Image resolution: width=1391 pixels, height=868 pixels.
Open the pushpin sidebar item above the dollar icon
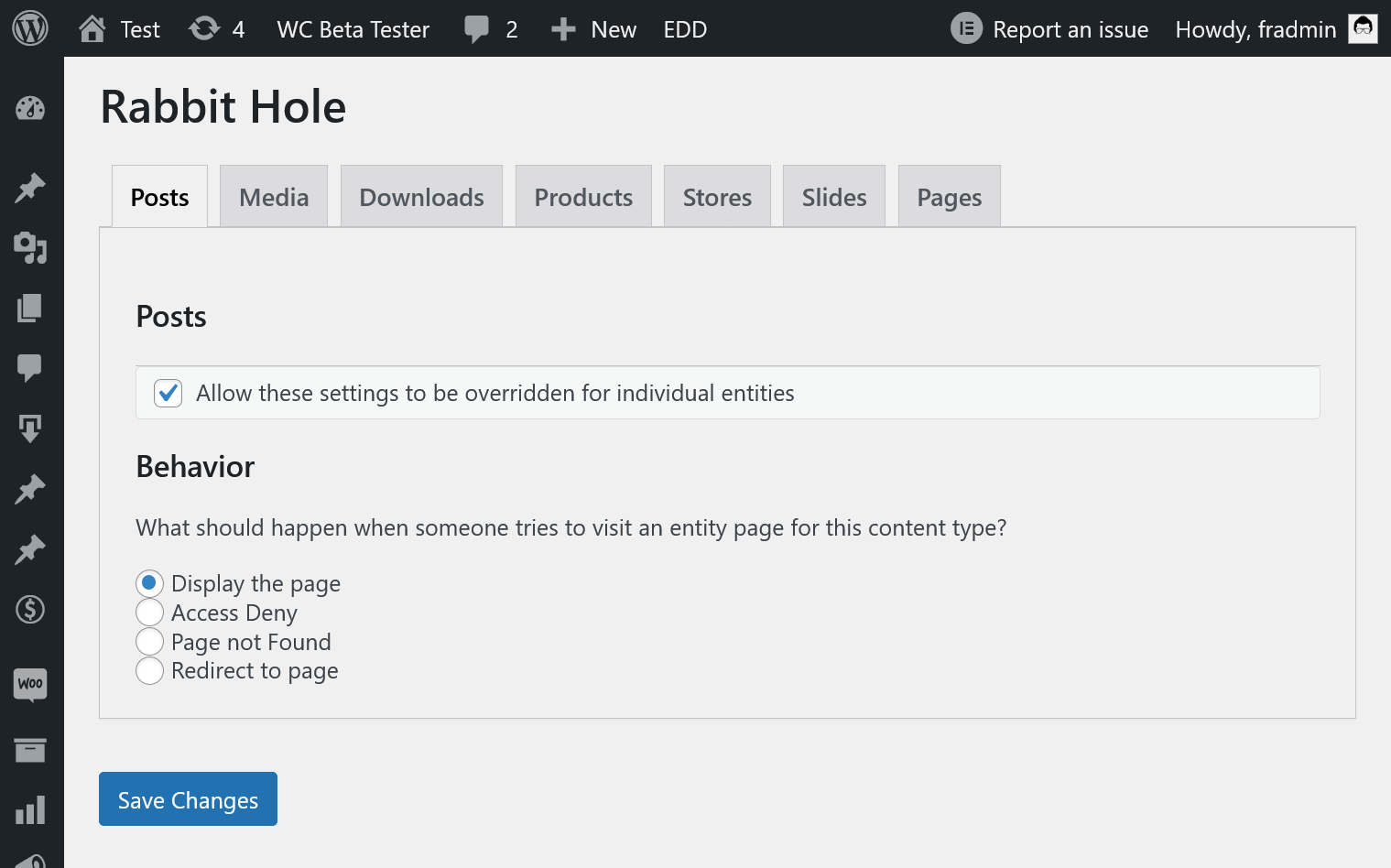[30, 549]
